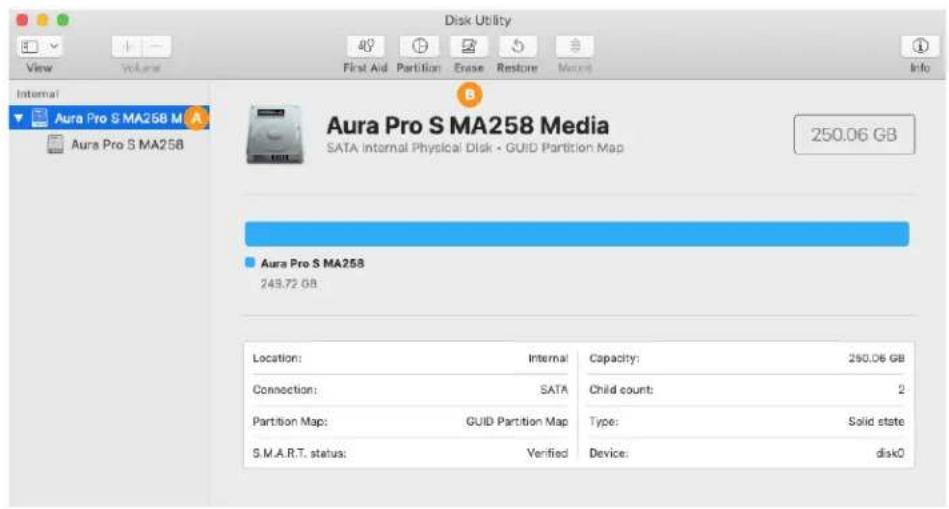Image resolution: width=949 pixels, height=509 pixels.
Task: Click the Capacity 250.06 GB table value
Action: pyautogui.click(x=876, y=358)
